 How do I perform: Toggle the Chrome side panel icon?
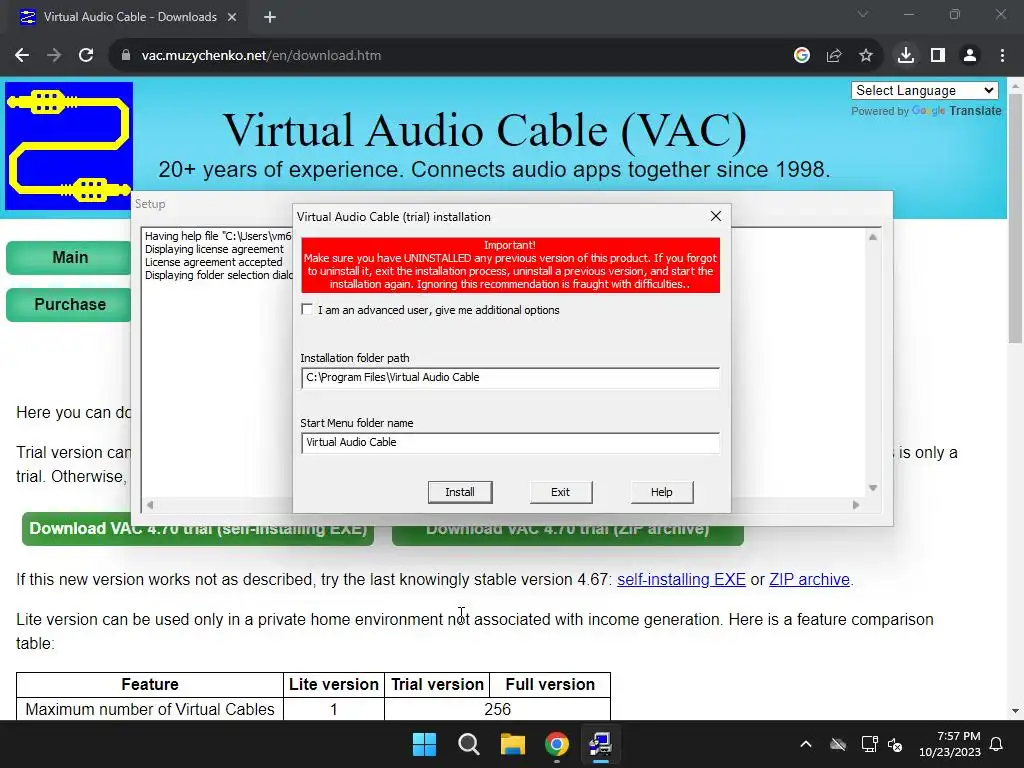[x=938, y=56]
